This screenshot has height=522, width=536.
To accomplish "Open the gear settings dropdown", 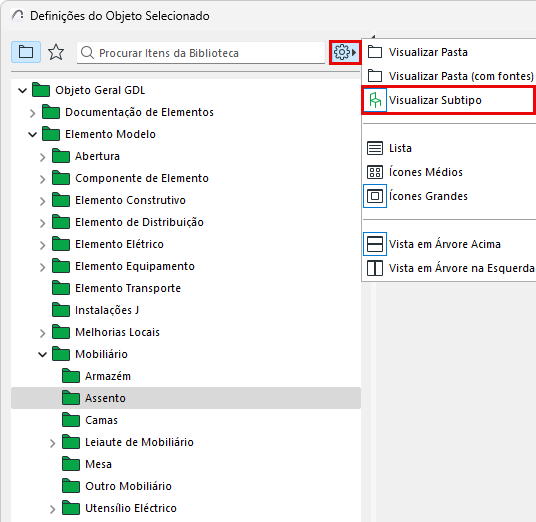I will click(x=345, y=52).
